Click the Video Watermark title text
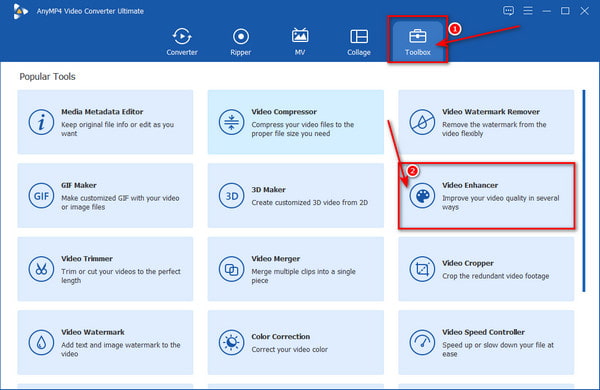 [x=93, y=332]
